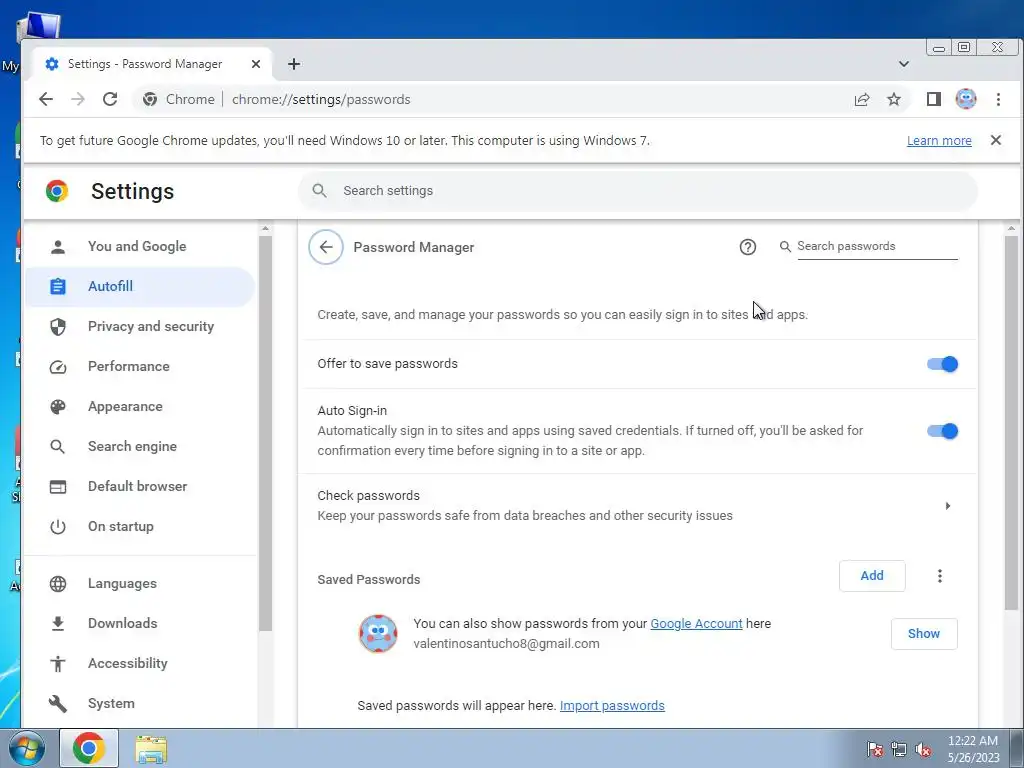Image resolution: width=1024 pixels, height=768 pixels.
Task: Click the account avatar next to valentinosantucho8@gmail.com
Action: (378, 633)
